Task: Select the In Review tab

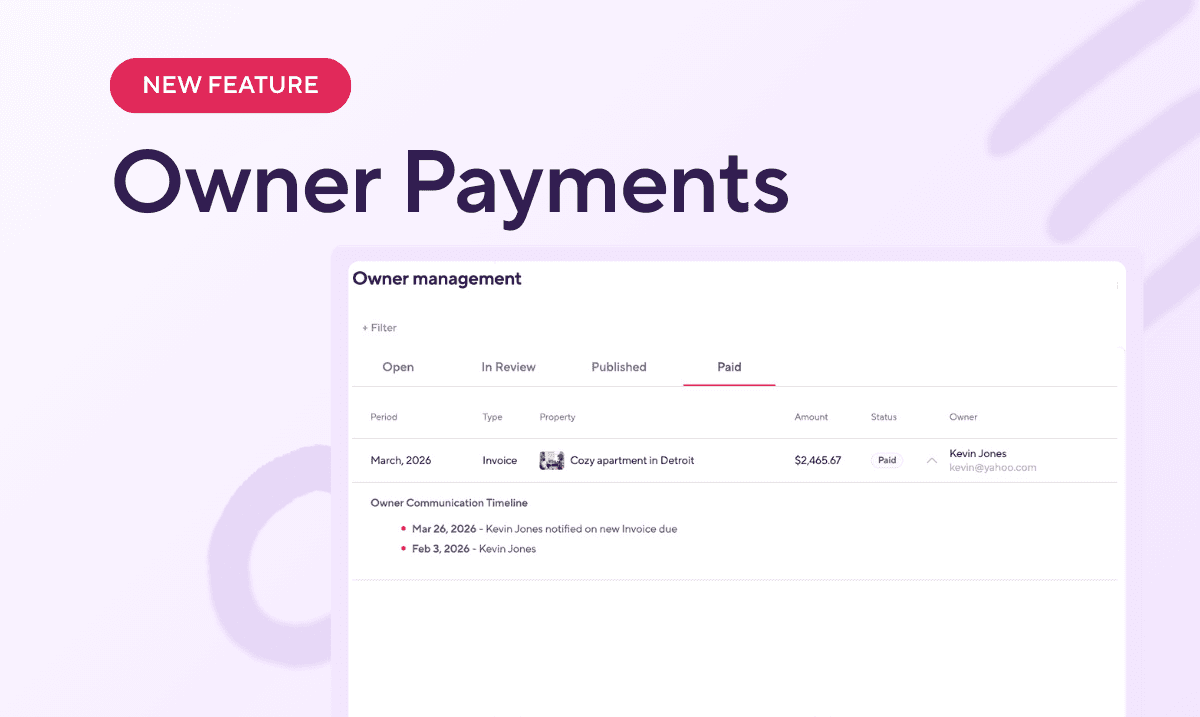Action: (x=508, y=367)
